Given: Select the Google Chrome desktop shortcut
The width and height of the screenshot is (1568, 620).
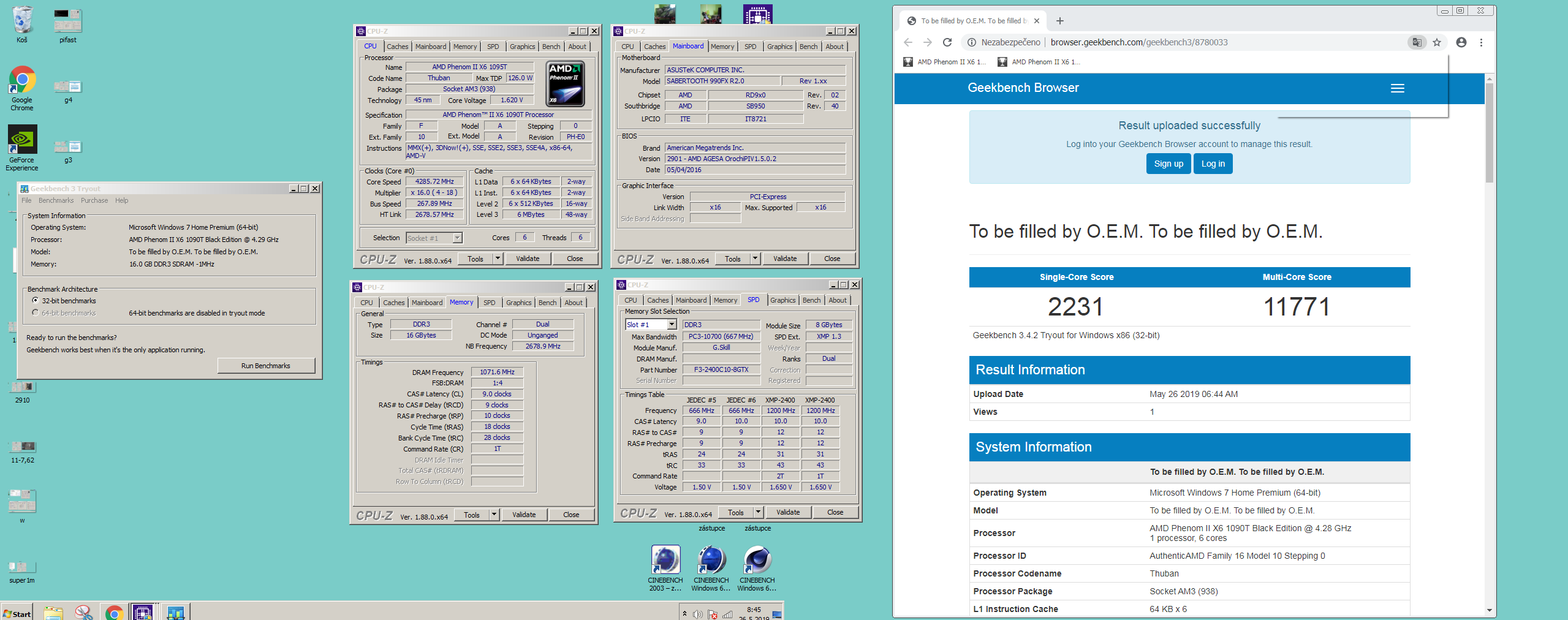Looking at the screenshot, I should [x=22, y=88].
